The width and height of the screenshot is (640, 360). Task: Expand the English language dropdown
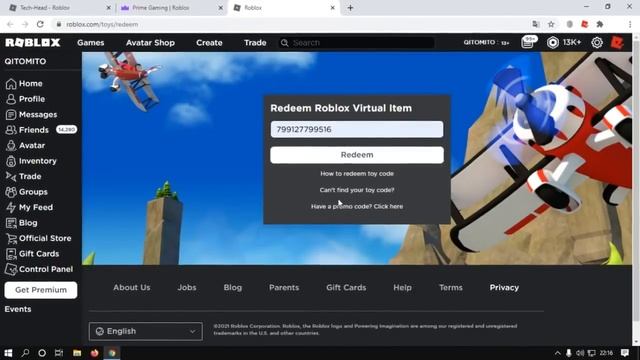146,331
